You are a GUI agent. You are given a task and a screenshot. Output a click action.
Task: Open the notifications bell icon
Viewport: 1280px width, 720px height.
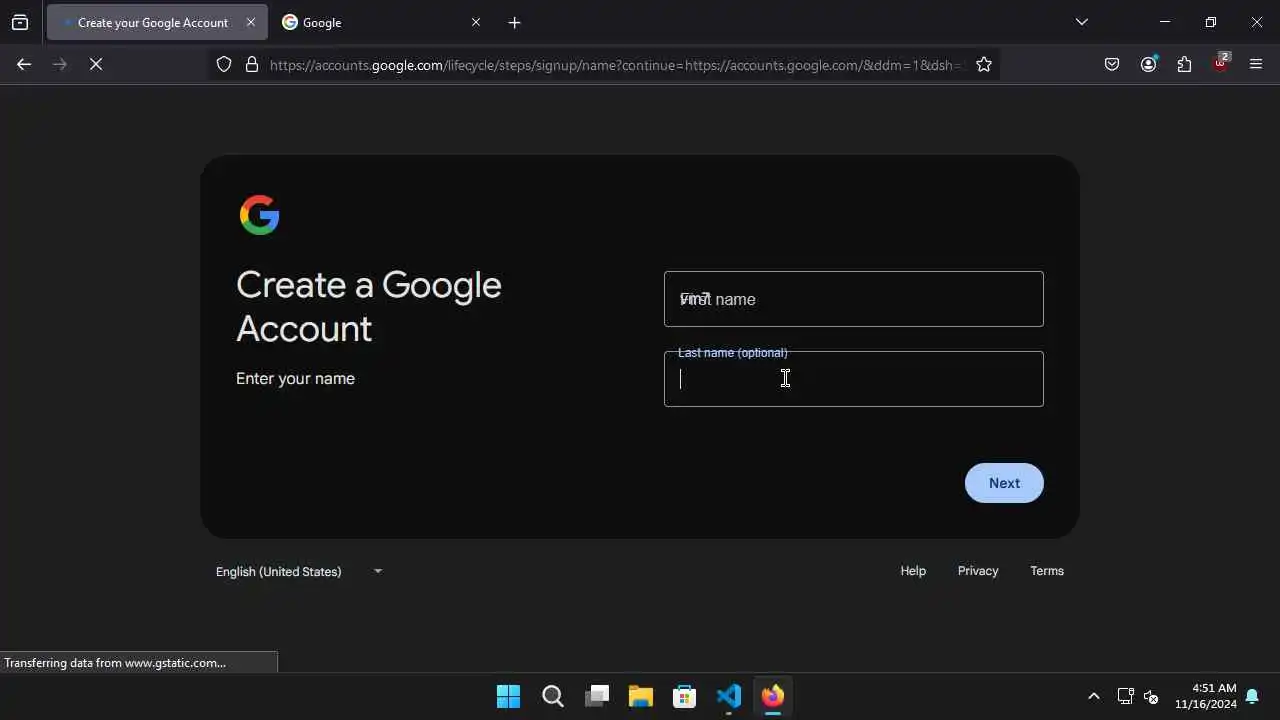(x=1252, y=696)
